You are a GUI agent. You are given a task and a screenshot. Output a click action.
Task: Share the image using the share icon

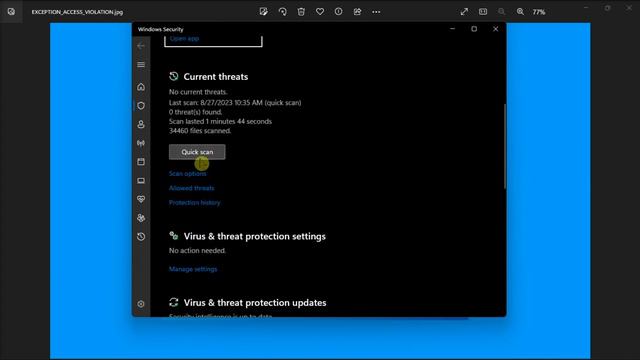click(357, 11)
